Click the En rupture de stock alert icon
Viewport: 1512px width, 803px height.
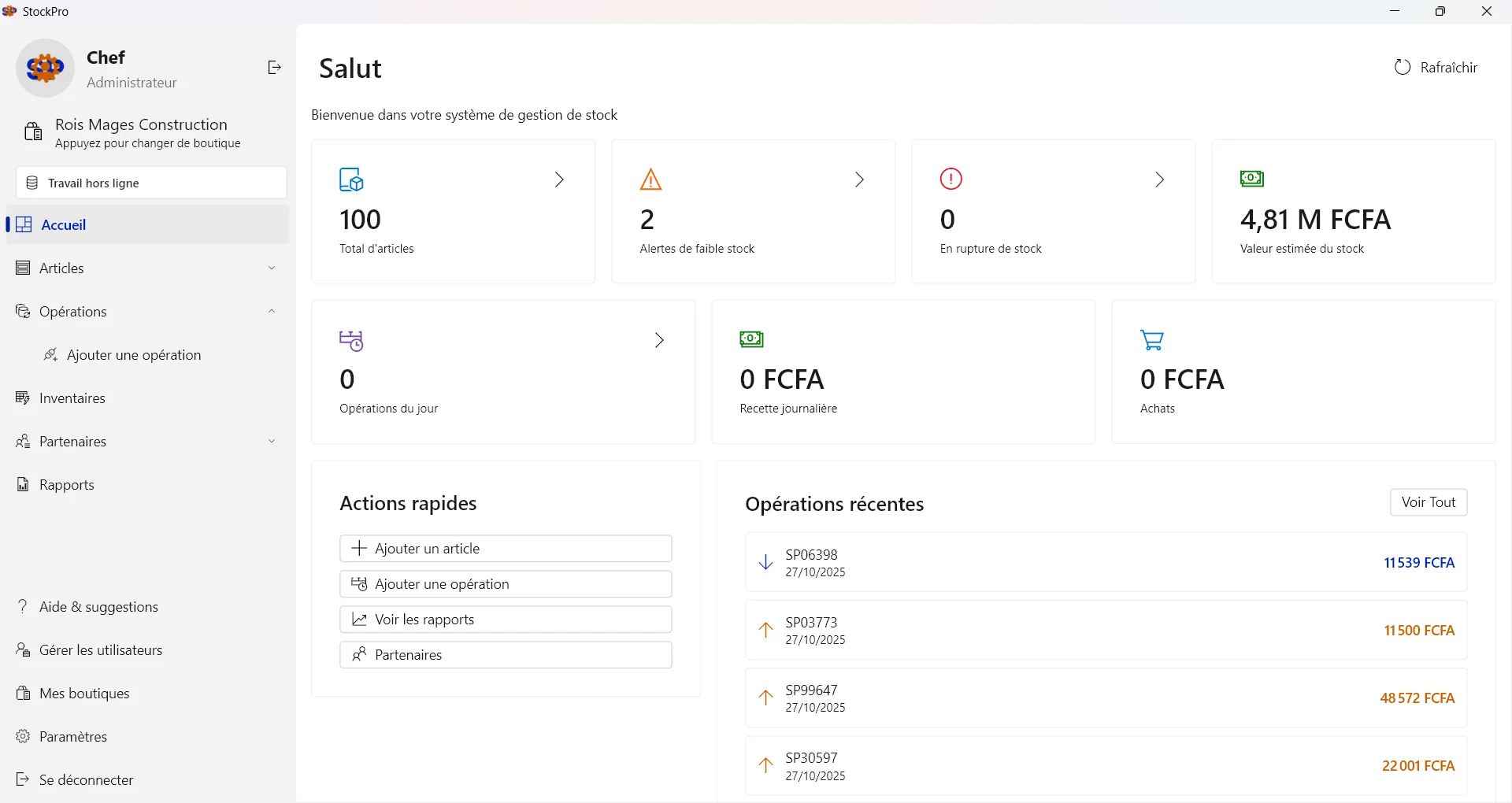pos(951,179)
